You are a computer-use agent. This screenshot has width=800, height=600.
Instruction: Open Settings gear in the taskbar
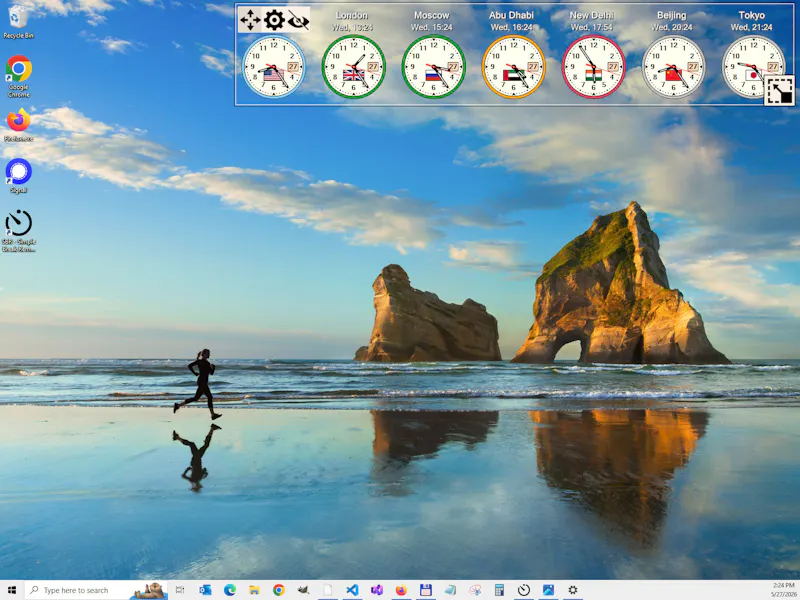coord(573,590)
